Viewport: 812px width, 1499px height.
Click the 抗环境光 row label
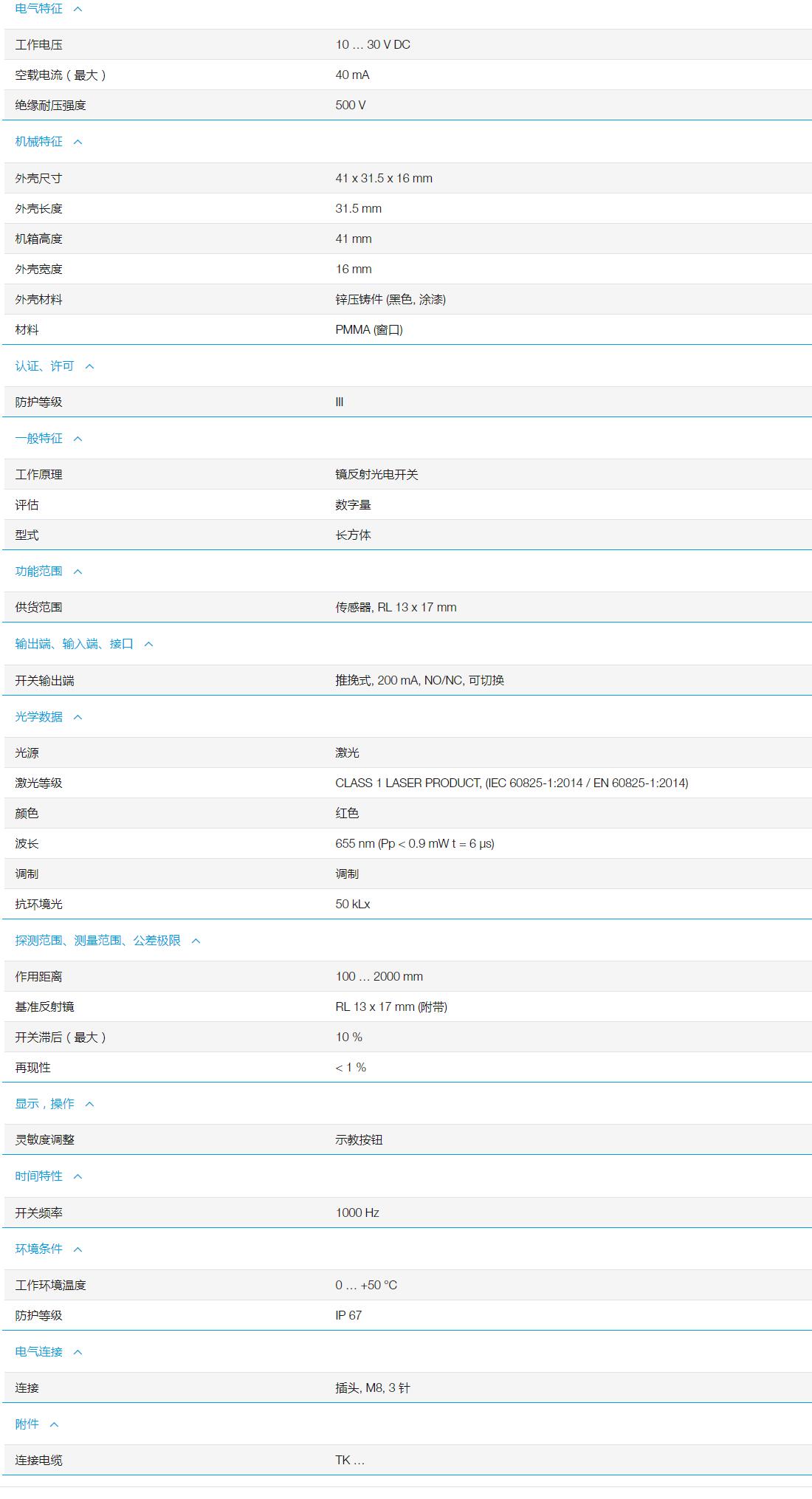(38, 905)
